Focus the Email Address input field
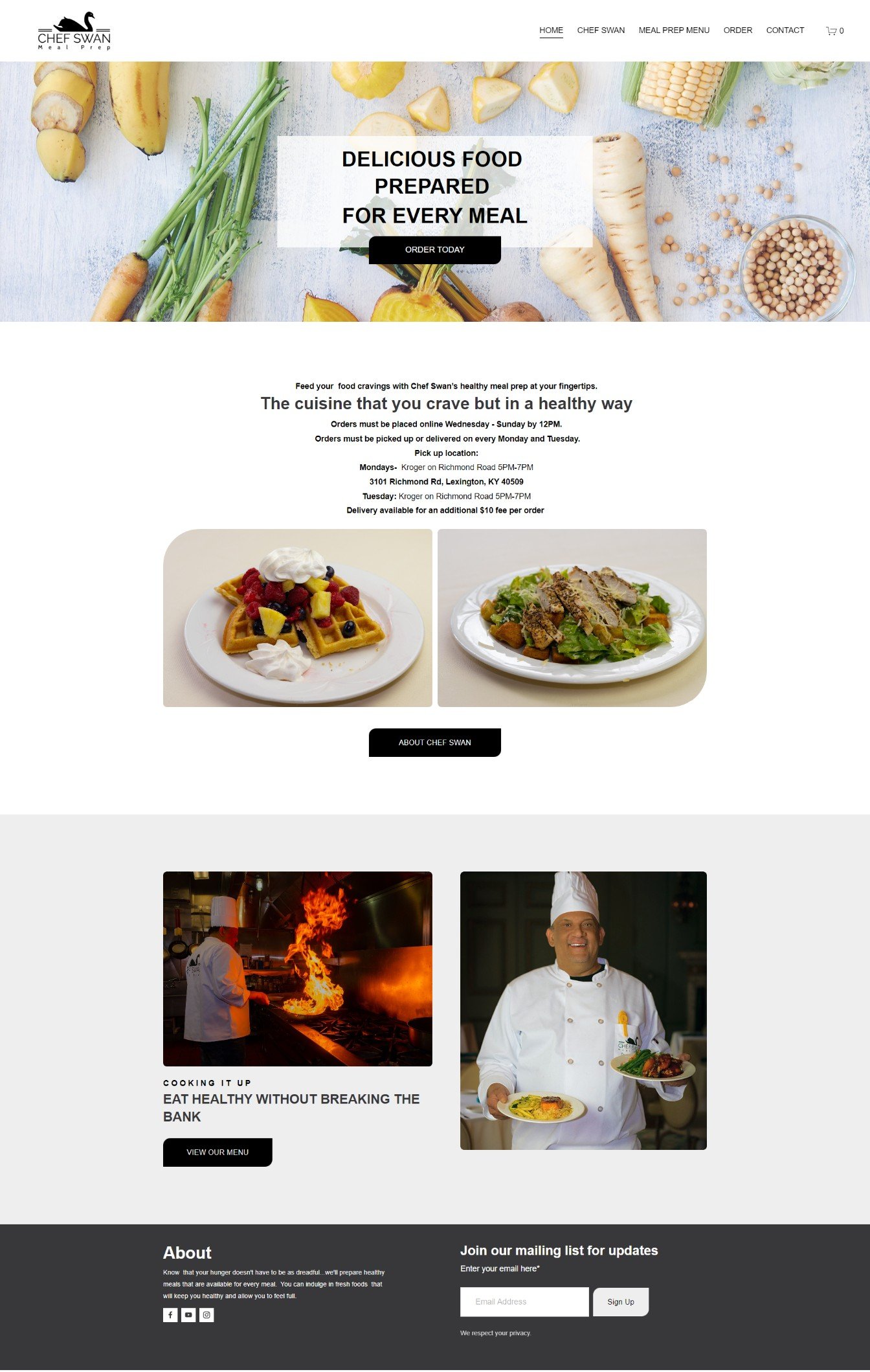The width and height of the screenshot is (870, 1372). coord(524,1302)
